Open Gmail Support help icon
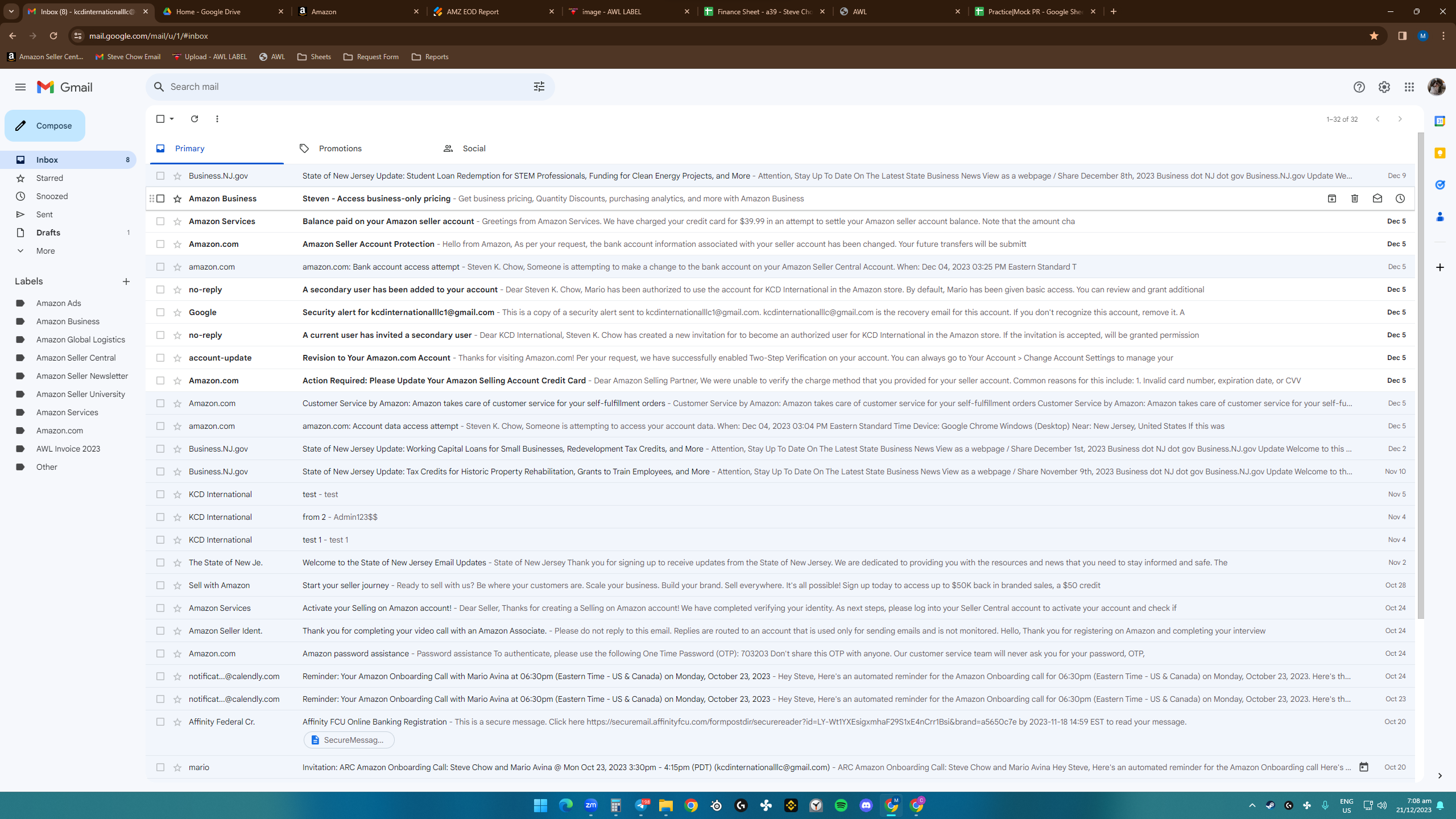1456x819 pixels. click(x=1359, y=87)
